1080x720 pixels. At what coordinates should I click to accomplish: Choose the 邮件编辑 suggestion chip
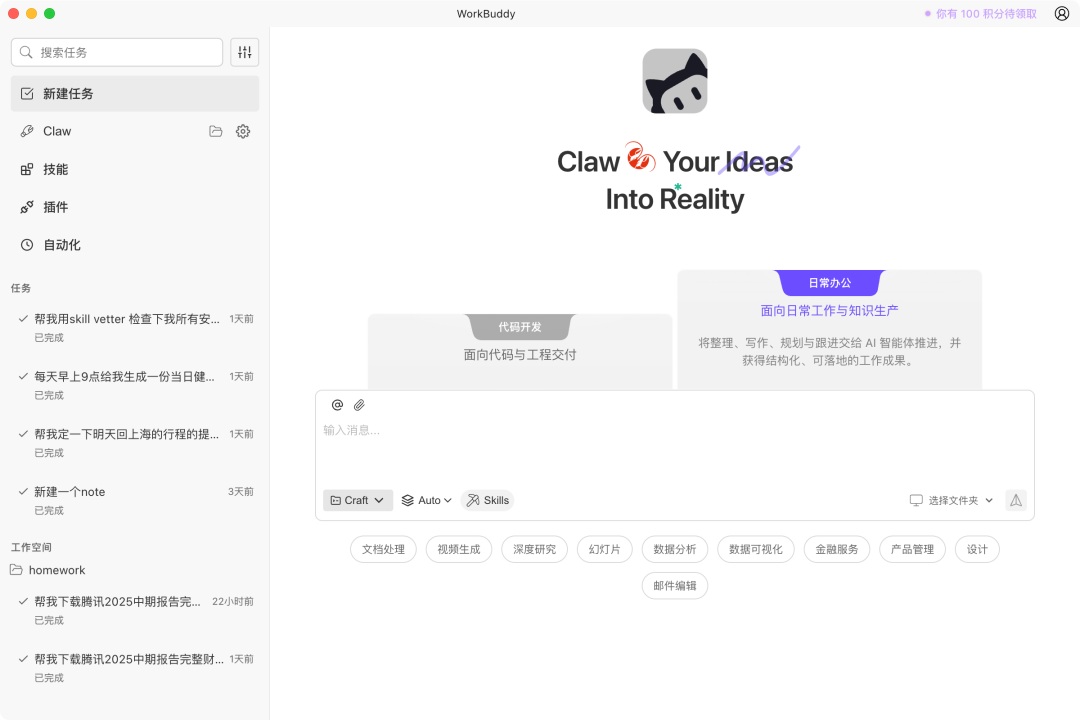[675, 586]
